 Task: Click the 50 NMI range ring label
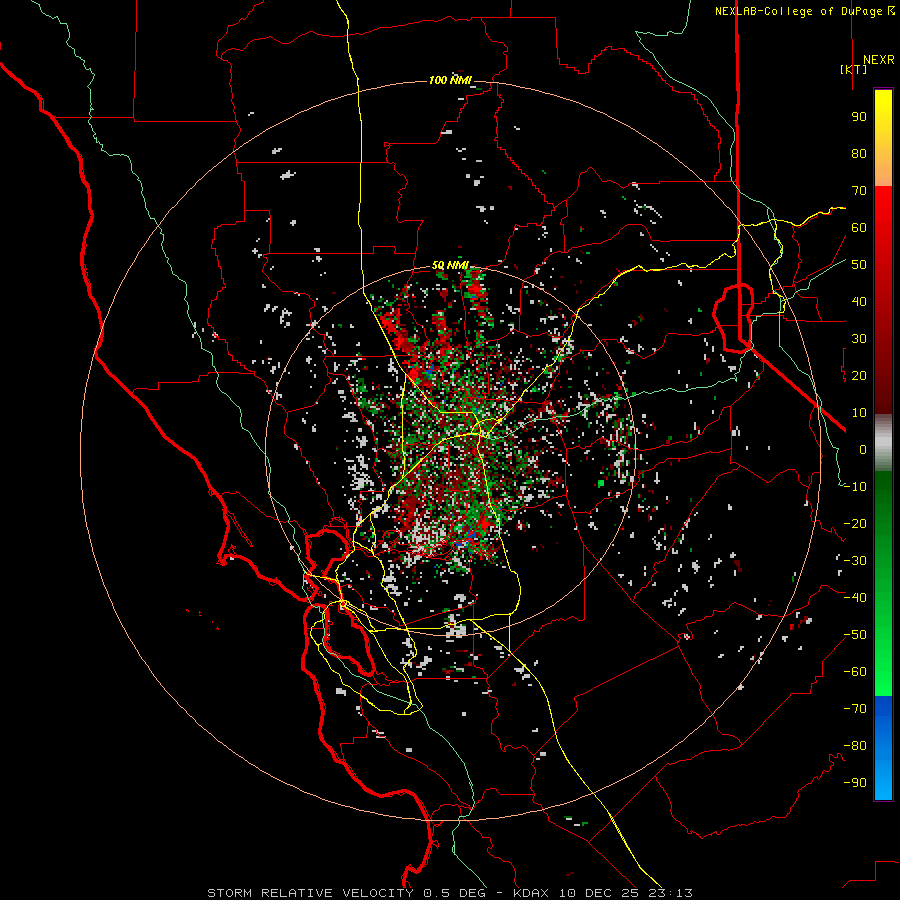click(x=450, y=265)
